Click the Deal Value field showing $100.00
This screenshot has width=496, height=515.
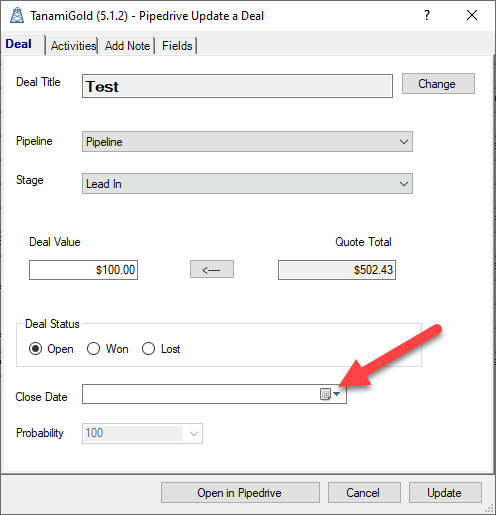83,270
